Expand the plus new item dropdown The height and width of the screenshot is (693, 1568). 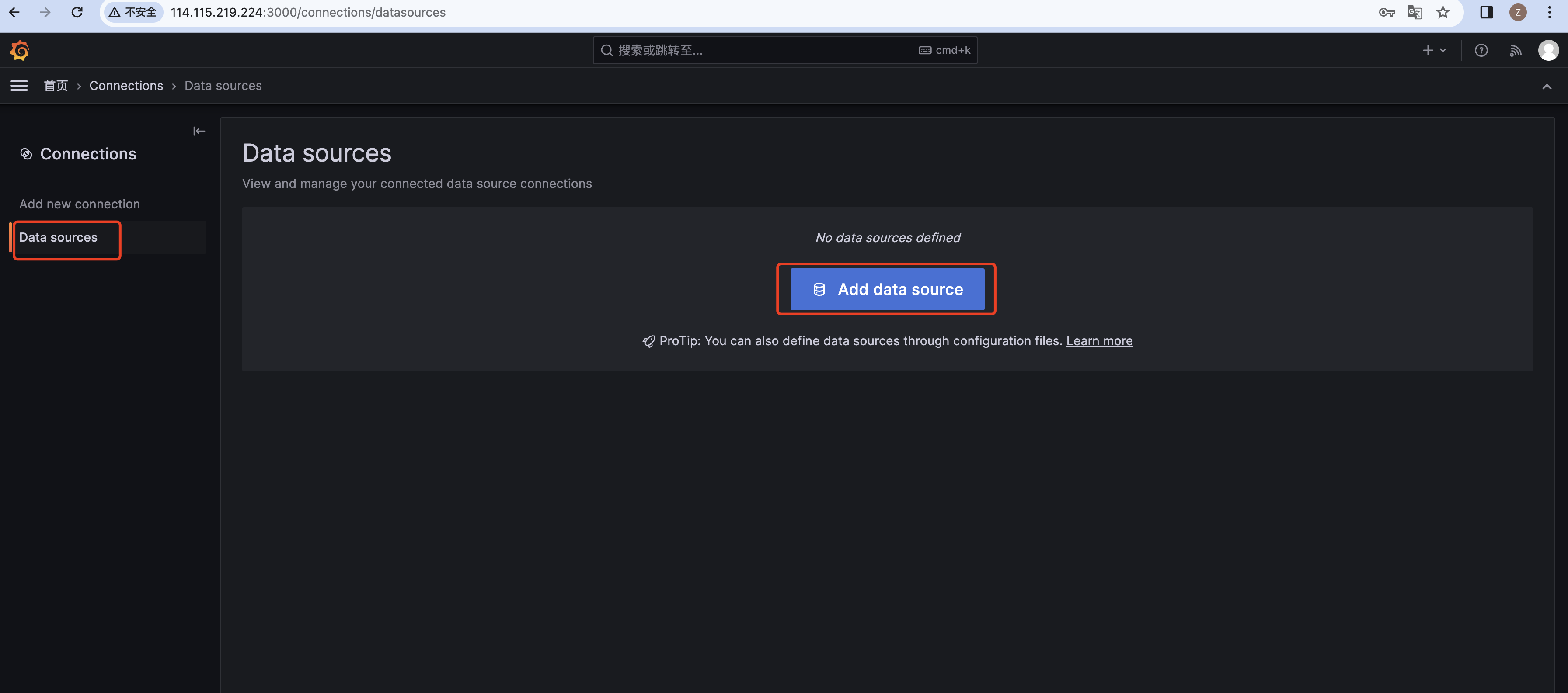tap(1433, 51)
